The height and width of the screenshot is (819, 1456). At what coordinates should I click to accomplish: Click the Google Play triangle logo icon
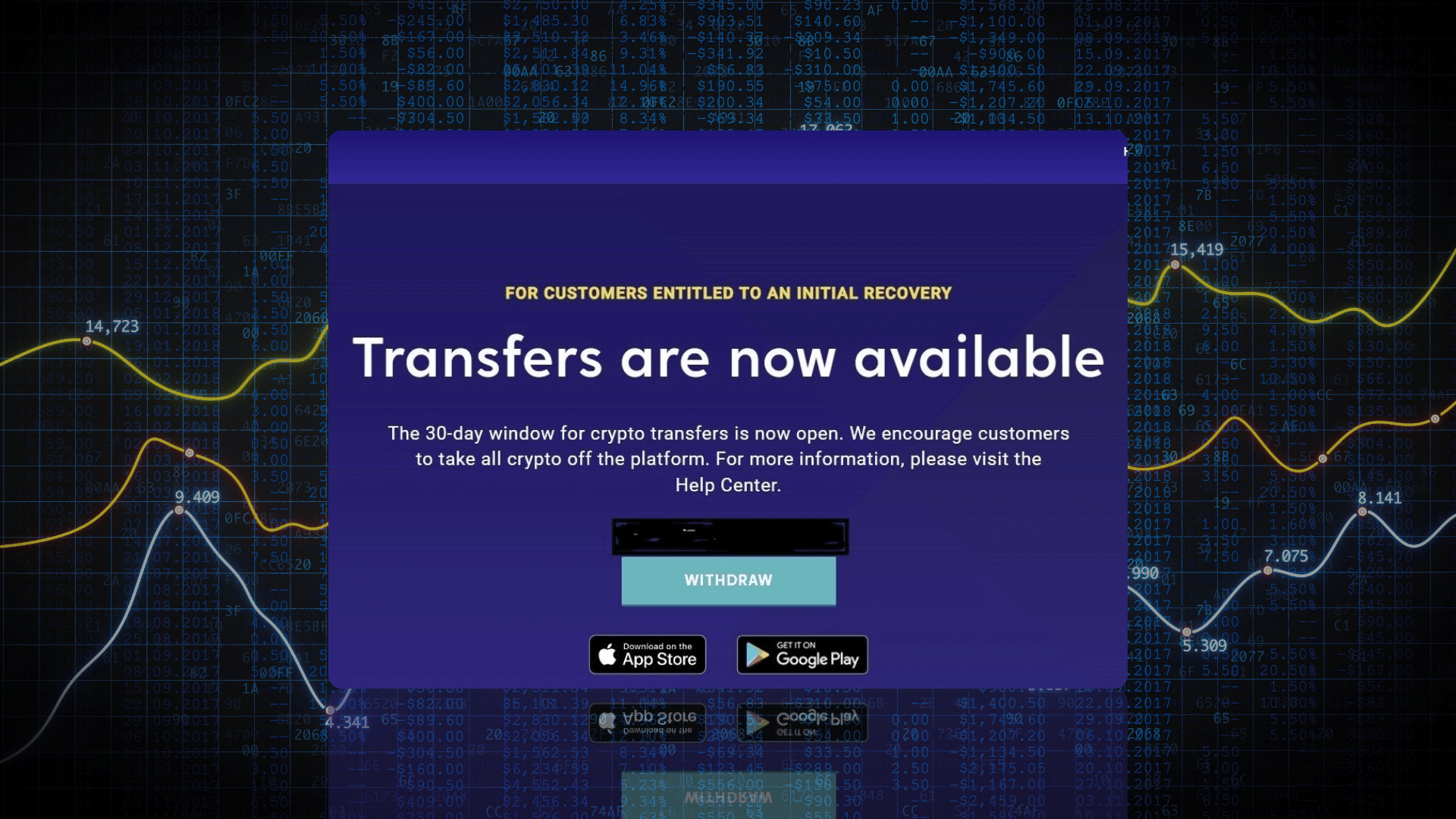(x=756, y=655)
